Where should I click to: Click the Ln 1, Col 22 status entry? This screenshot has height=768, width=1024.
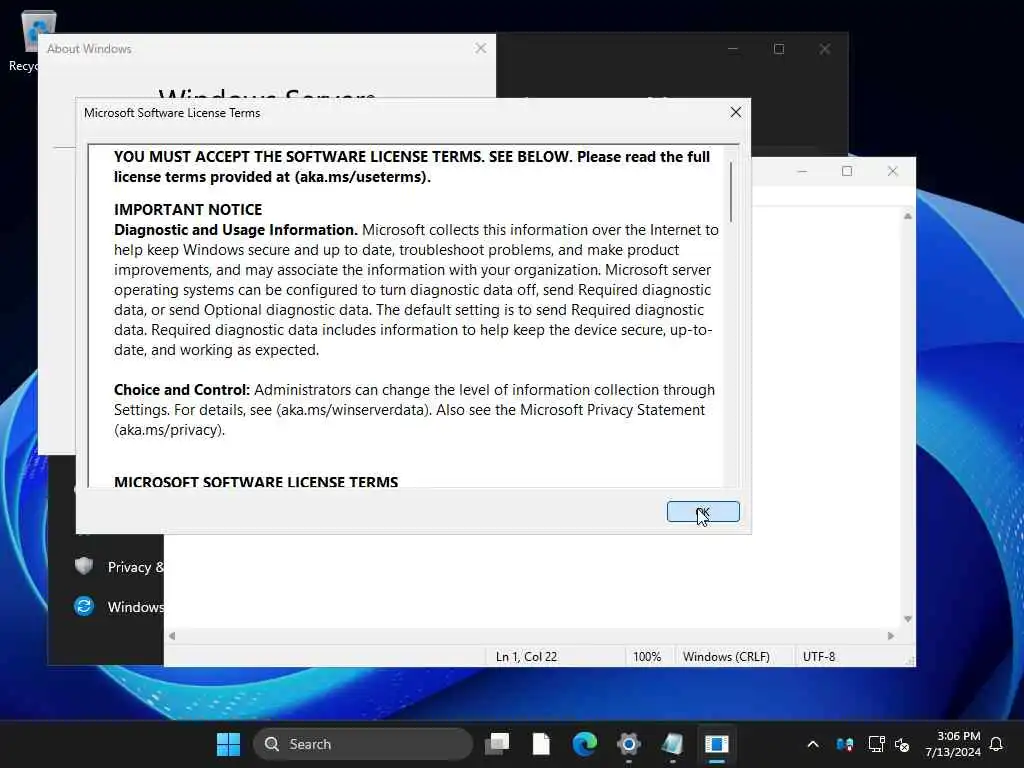click(526, 656)
